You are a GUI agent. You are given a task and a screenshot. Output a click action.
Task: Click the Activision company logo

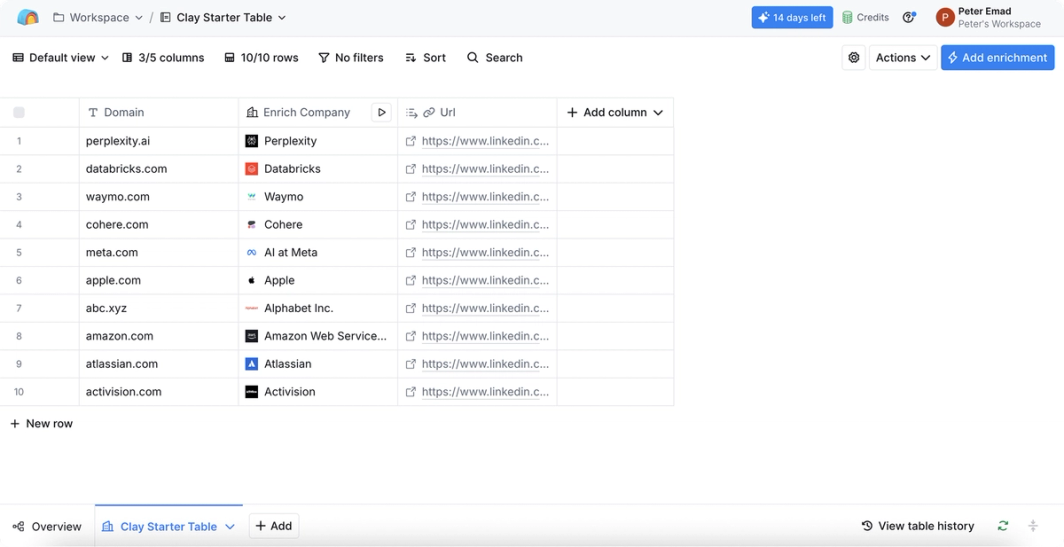(x=252, y=392)
